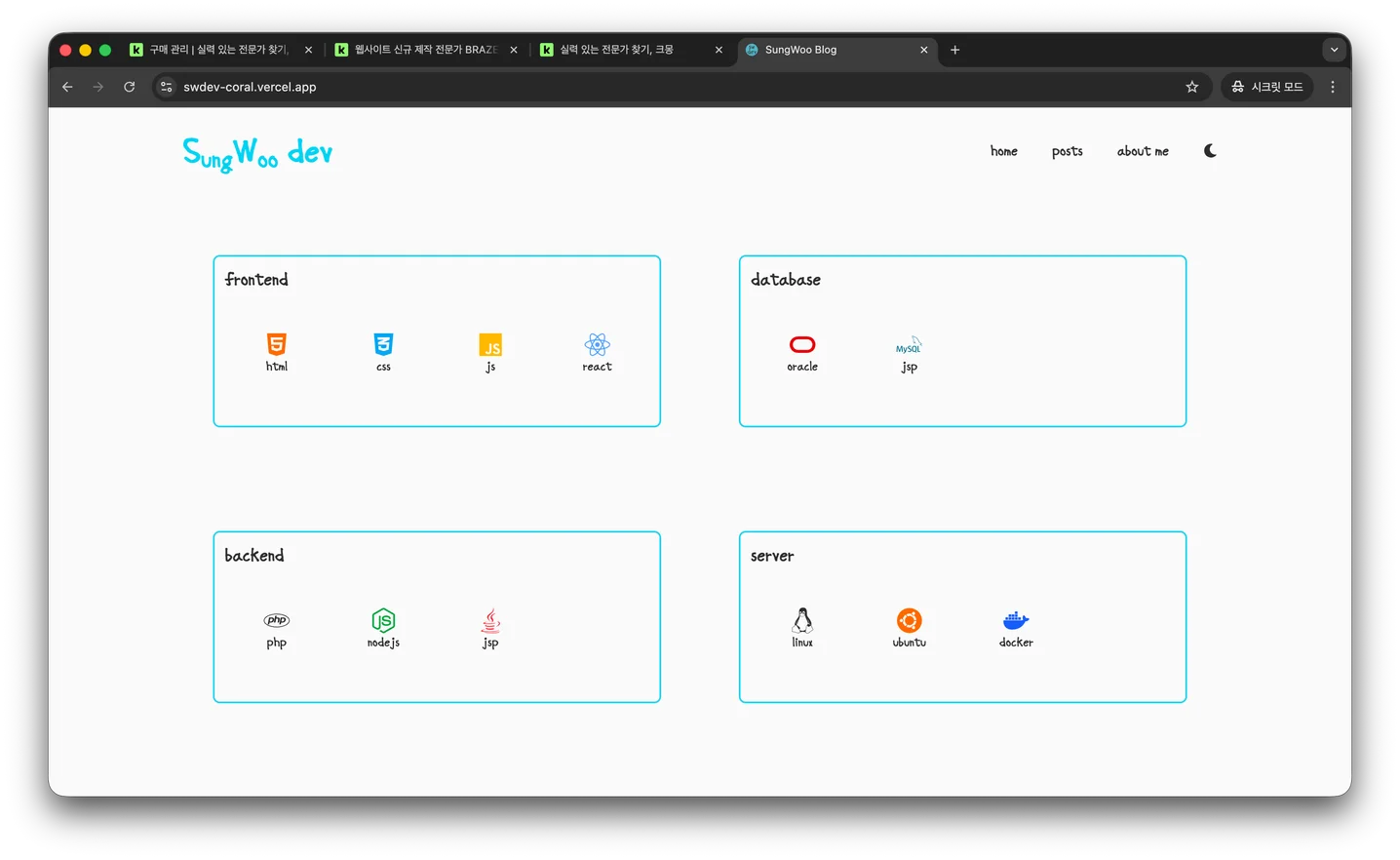Click the ubuntu label text

point(910,643)
